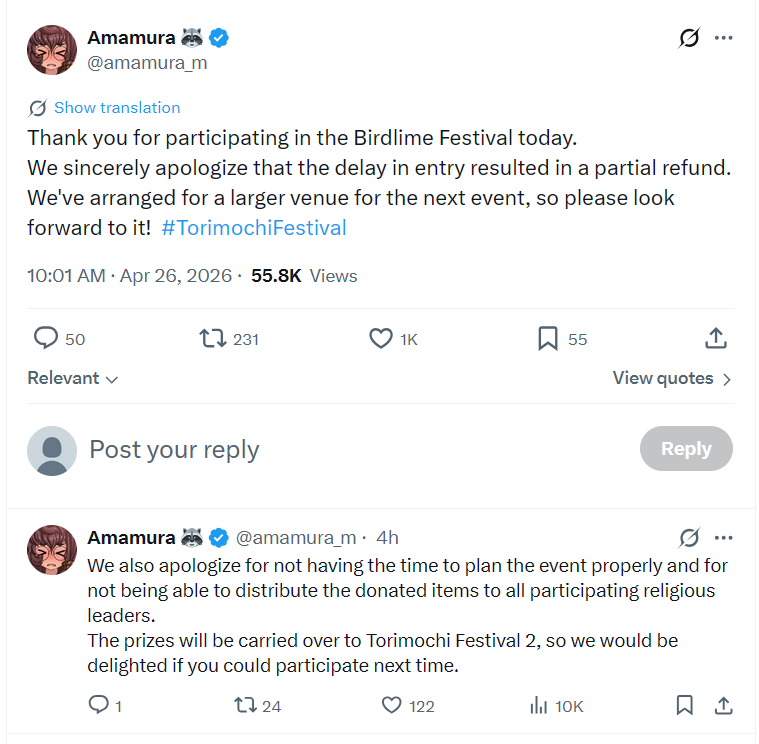The height and width of the screenshot is (744, 759).
Task: Open View quotes chevron link
Action: click(672, 378)
